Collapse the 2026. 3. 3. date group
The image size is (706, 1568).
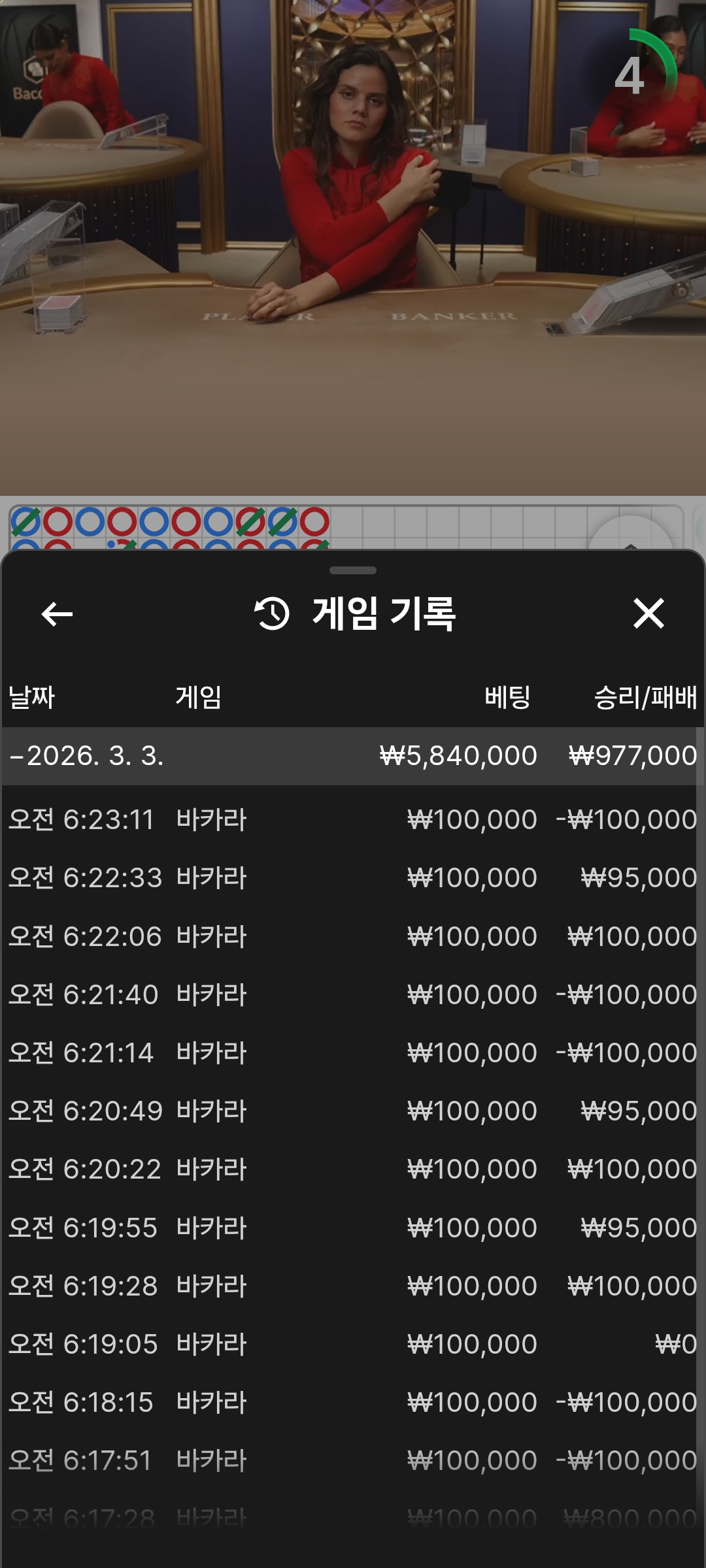coord(17,757)
